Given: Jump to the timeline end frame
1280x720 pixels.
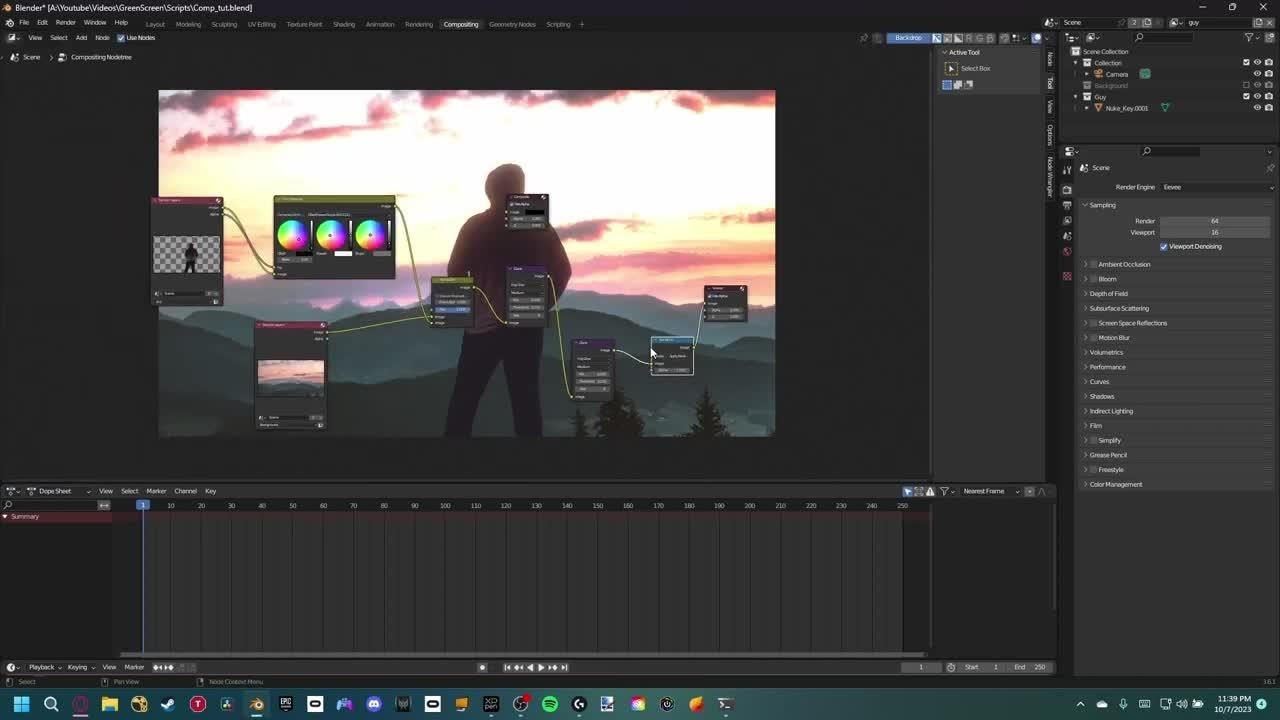Looking at the screenshot, I should (x=564, y=667).
